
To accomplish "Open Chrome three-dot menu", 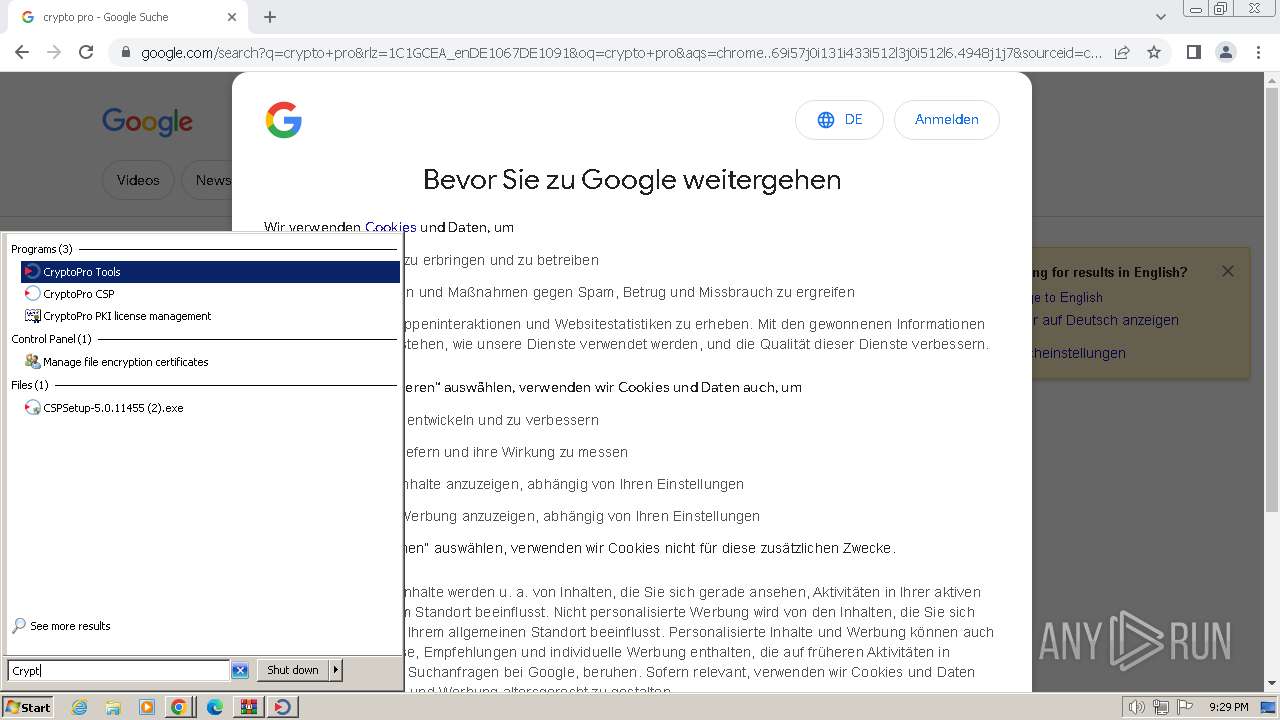I will point(1258,52).
